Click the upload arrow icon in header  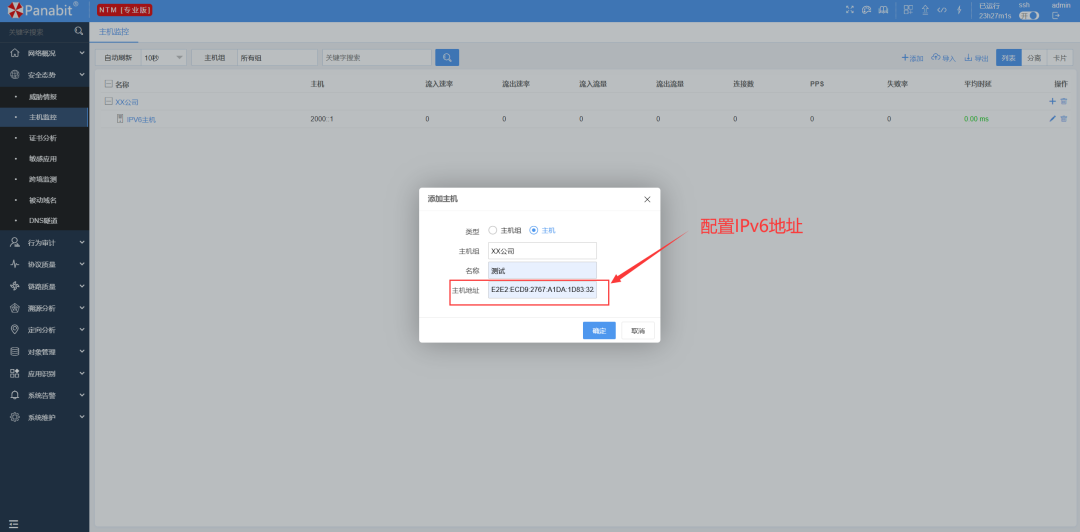pos(925,10)
